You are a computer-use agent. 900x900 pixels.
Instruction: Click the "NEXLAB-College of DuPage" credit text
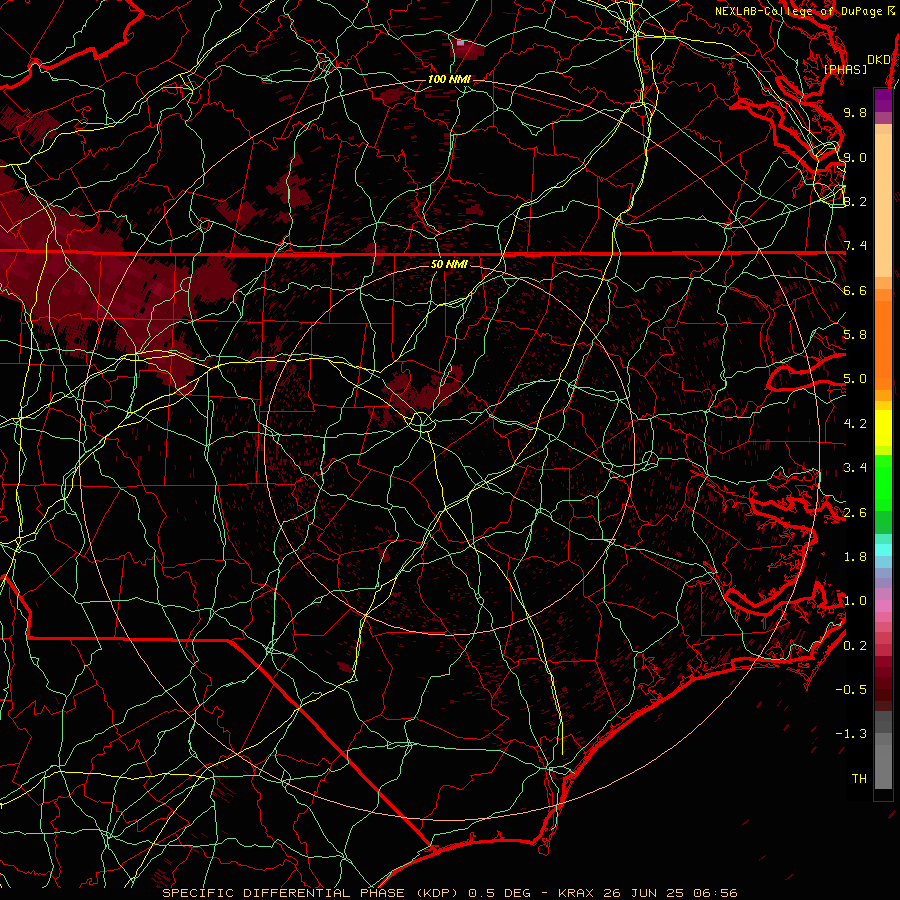[x=797, y=11]
